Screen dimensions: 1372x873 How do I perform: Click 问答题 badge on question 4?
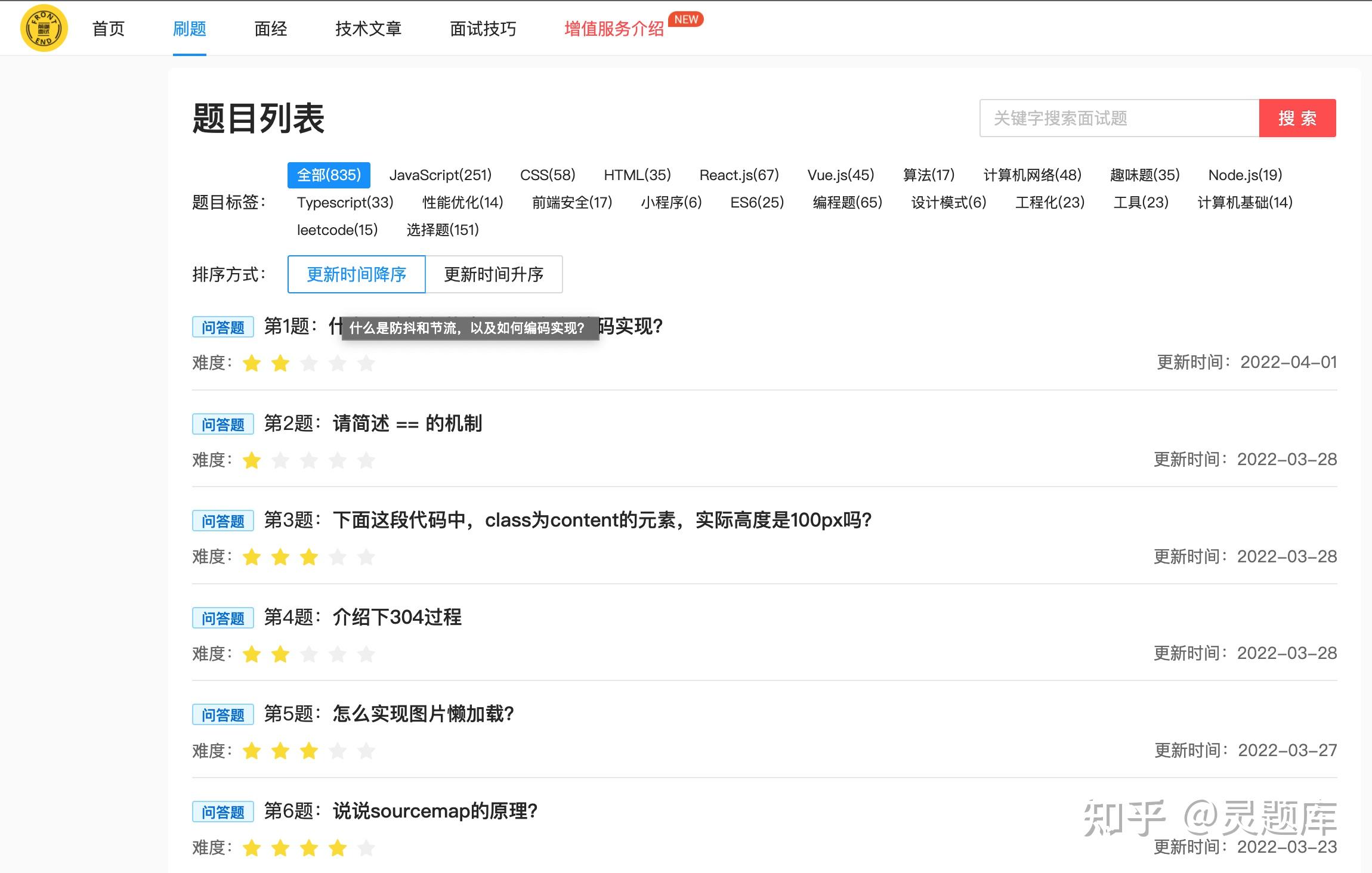coord(223,618)
